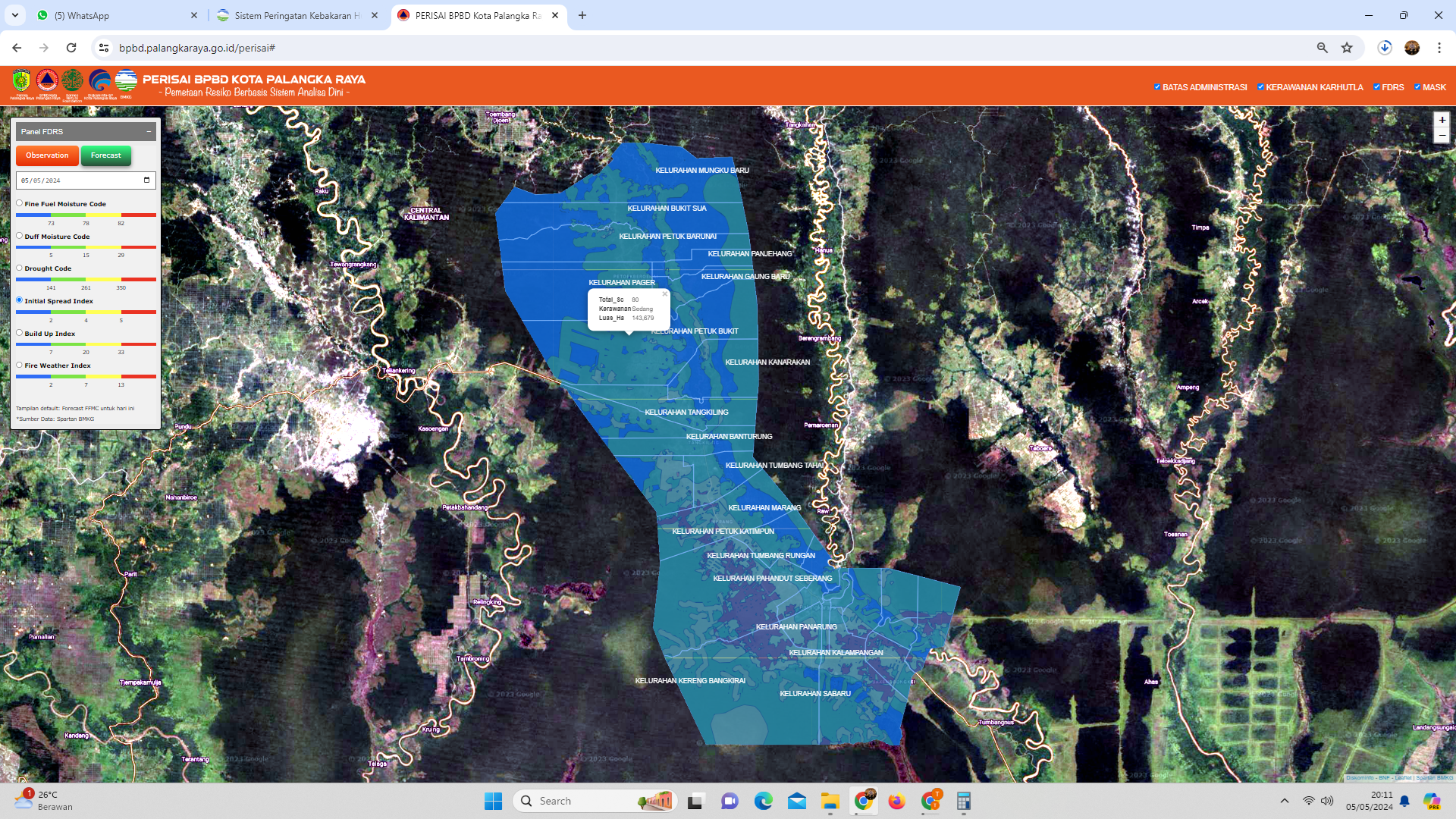Image resolution: width=1456 pixels, height=819 pixels.
Task: Select the Build Up Index radio
Action: 20,333
